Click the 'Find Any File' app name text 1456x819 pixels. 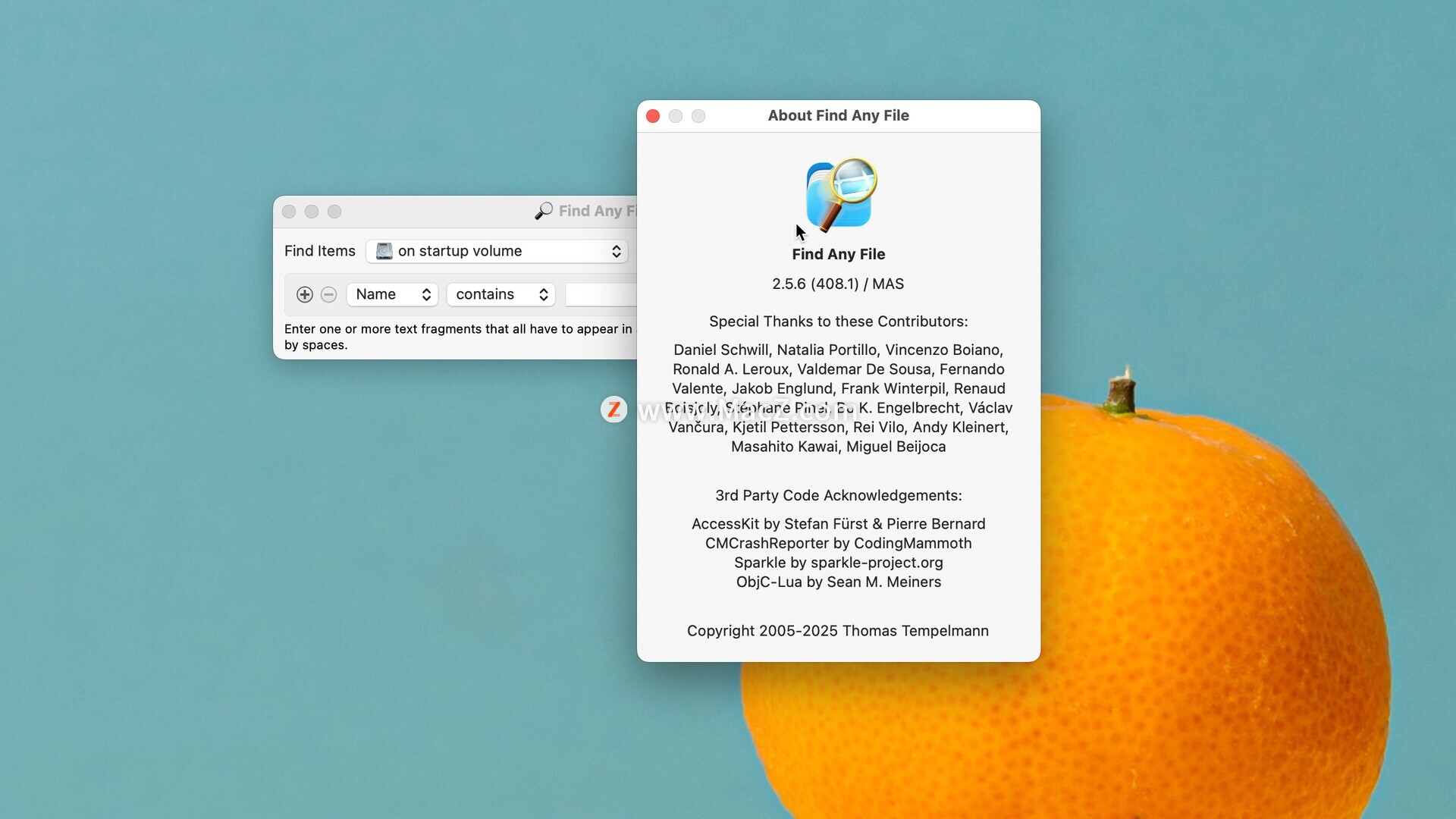pyautogui.click(x=839, y=254)
